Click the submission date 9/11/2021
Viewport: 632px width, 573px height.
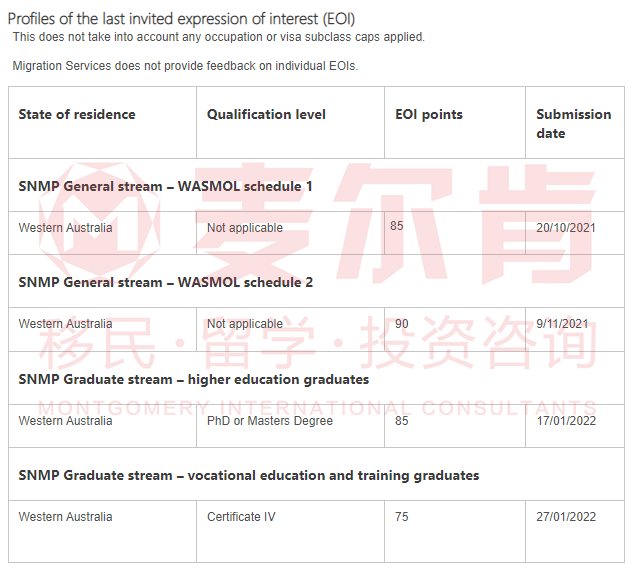(x=562, y=324)
